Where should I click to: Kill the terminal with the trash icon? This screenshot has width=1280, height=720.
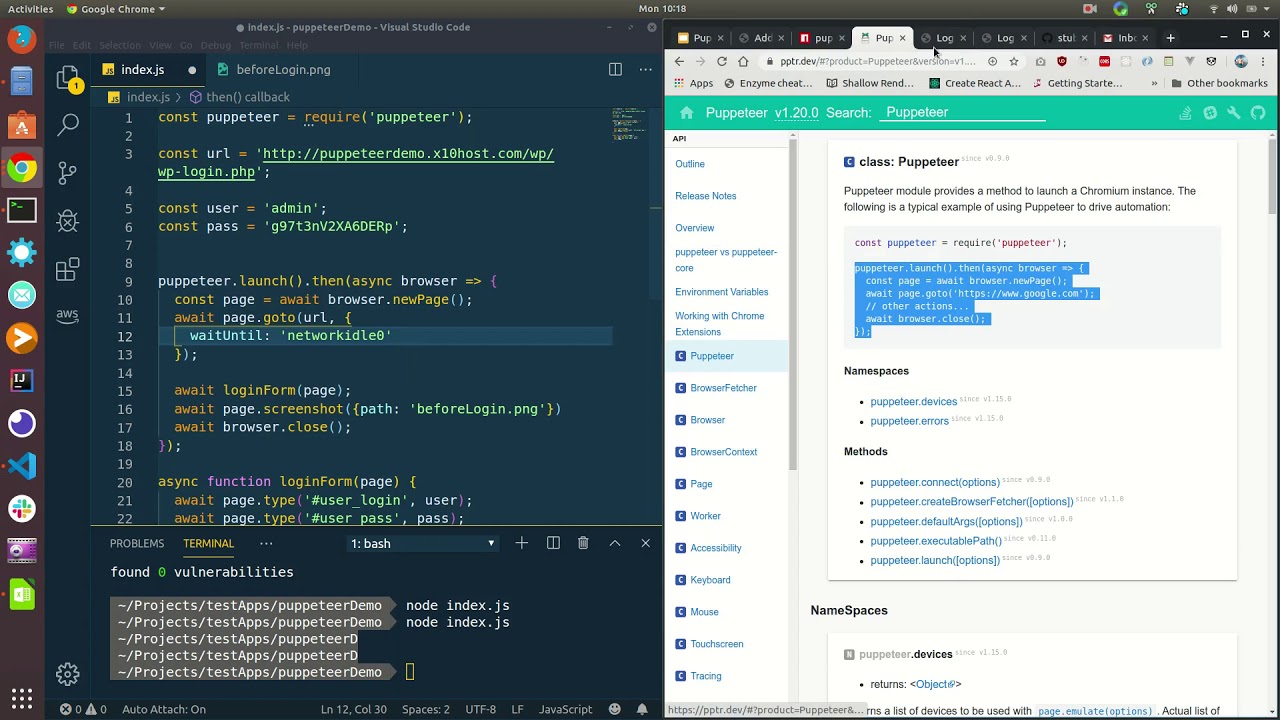pos(583,543)
